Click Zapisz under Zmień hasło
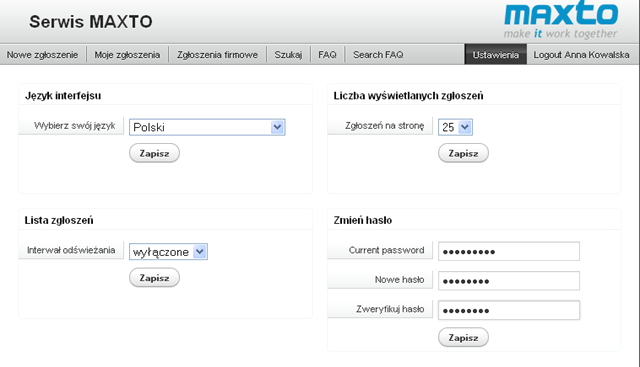The height and width of the screenshot is (367, 640). point(463,338)
